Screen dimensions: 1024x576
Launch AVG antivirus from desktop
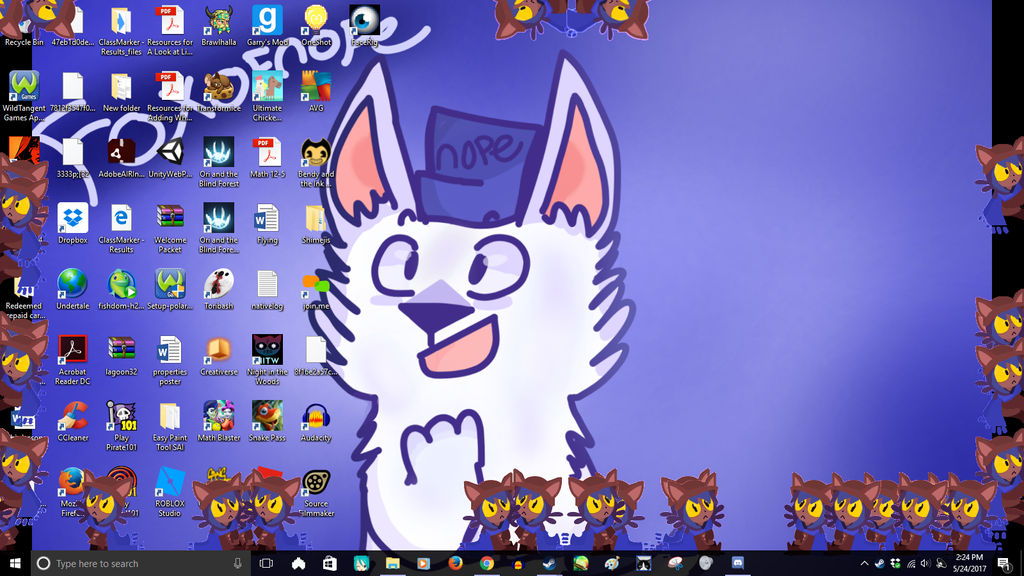[x=316, y=92]
